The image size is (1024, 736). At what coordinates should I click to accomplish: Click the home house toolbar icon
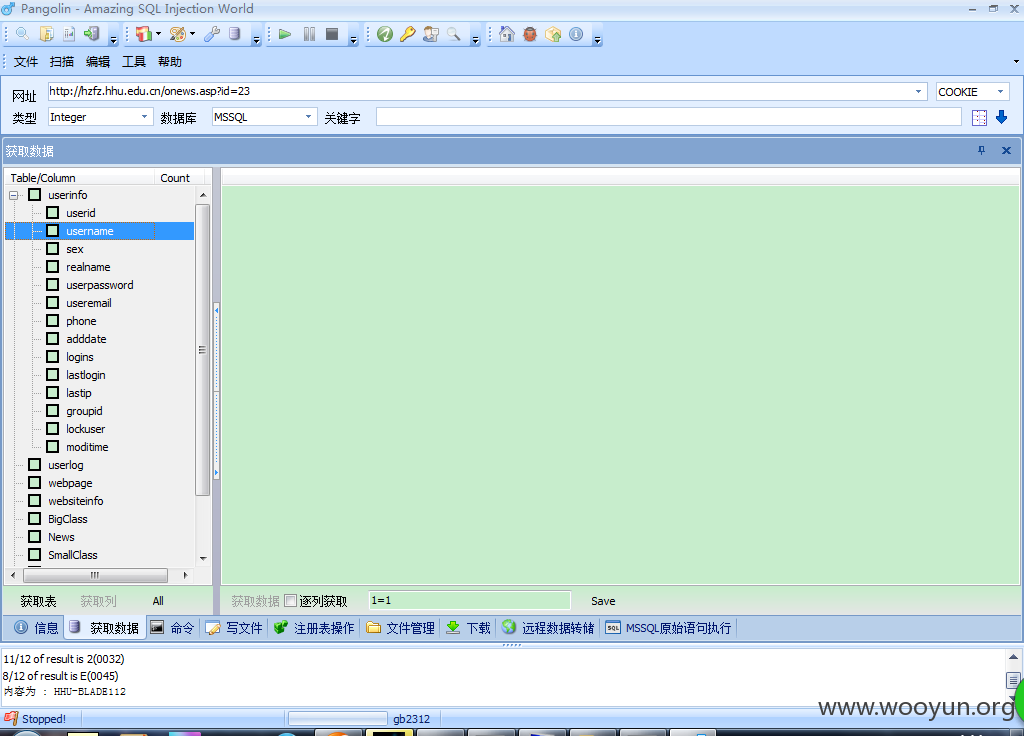pos(507,34)
